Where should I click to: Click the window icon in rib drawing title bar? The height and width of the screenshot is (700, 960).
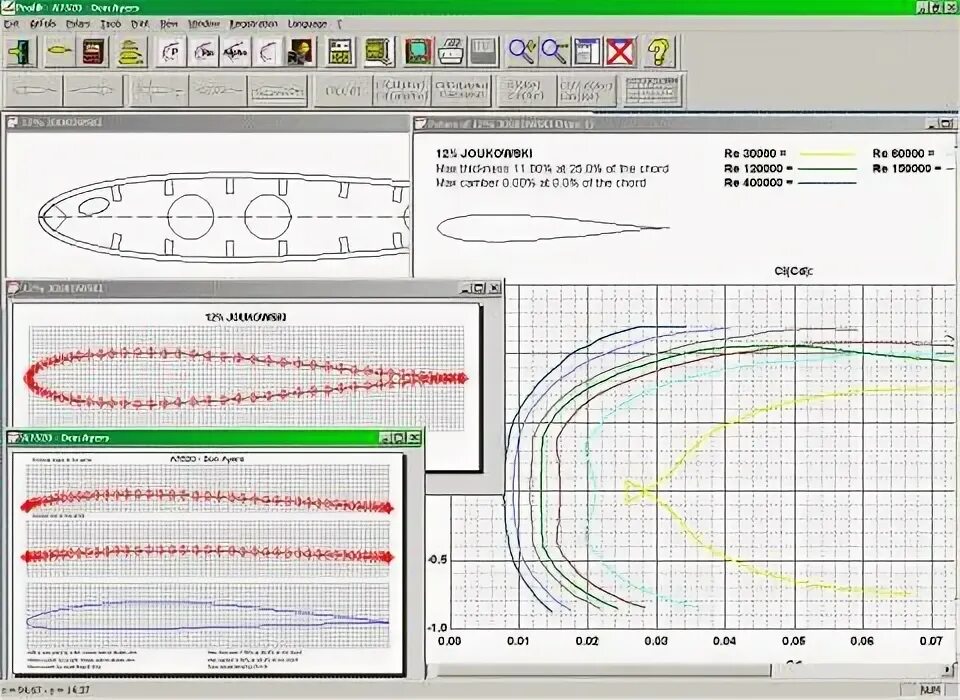[13, 122]
